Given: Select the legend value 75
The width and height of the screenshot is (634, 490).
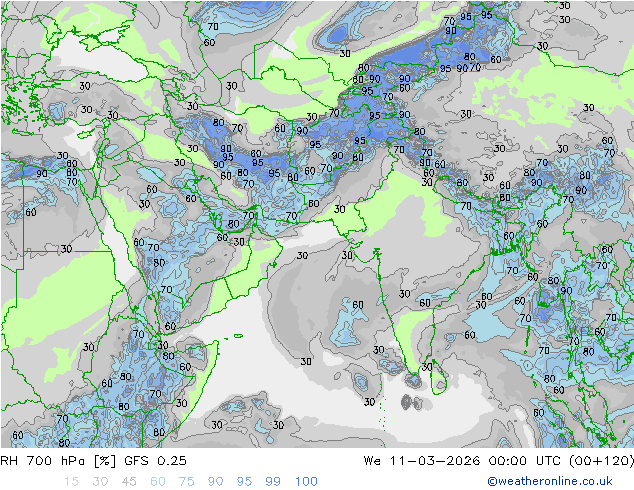Looking at the screenshot, I should (x=186, y=482).
